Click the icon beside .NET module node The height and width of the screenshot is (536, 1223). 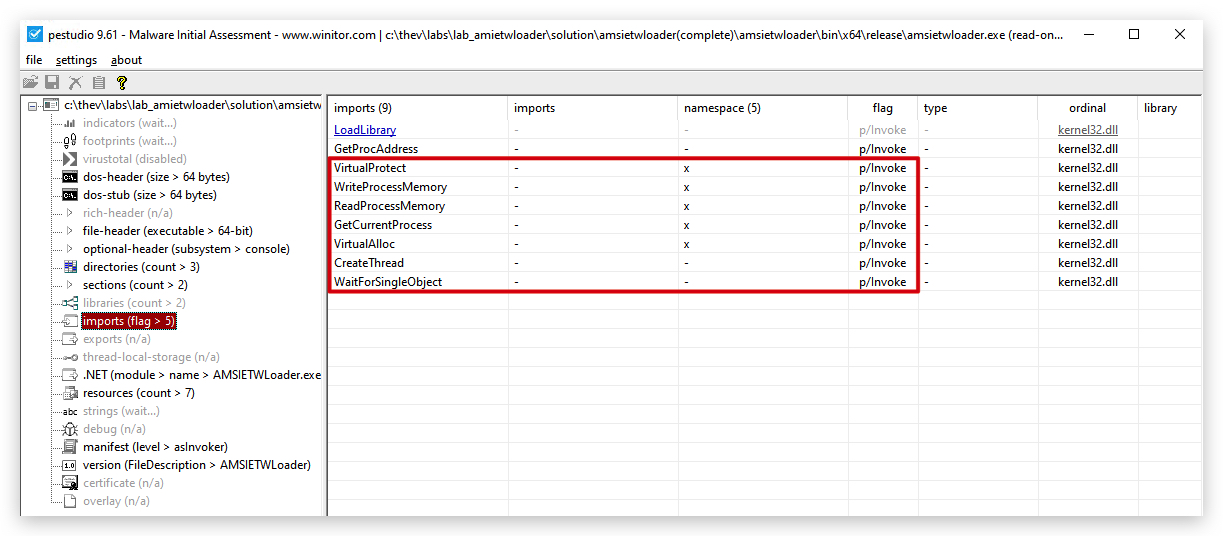pos(70,375)
